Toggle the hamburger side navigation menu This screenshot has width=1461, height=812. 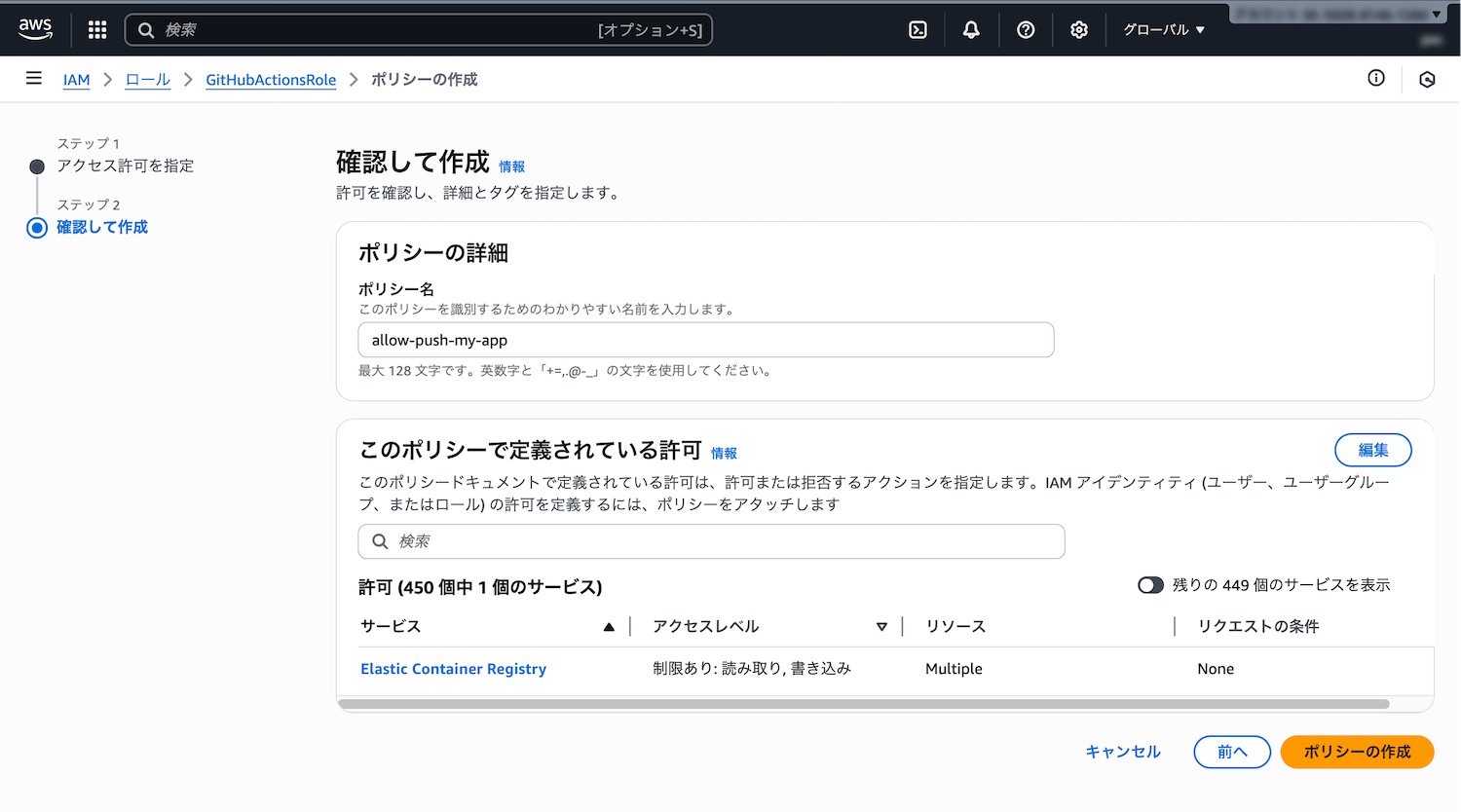click(x=34, y=79)
